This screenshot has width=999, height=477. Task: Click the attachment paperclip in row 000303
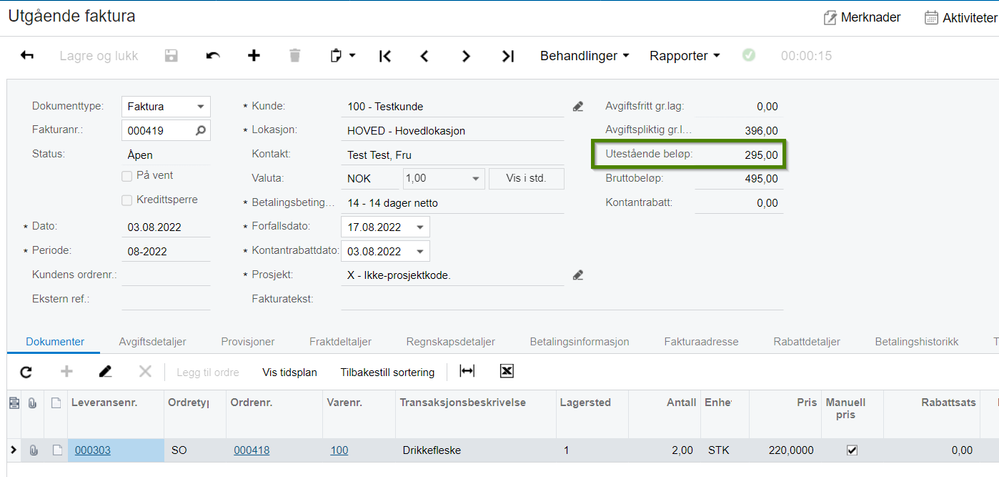click(33, 450)
